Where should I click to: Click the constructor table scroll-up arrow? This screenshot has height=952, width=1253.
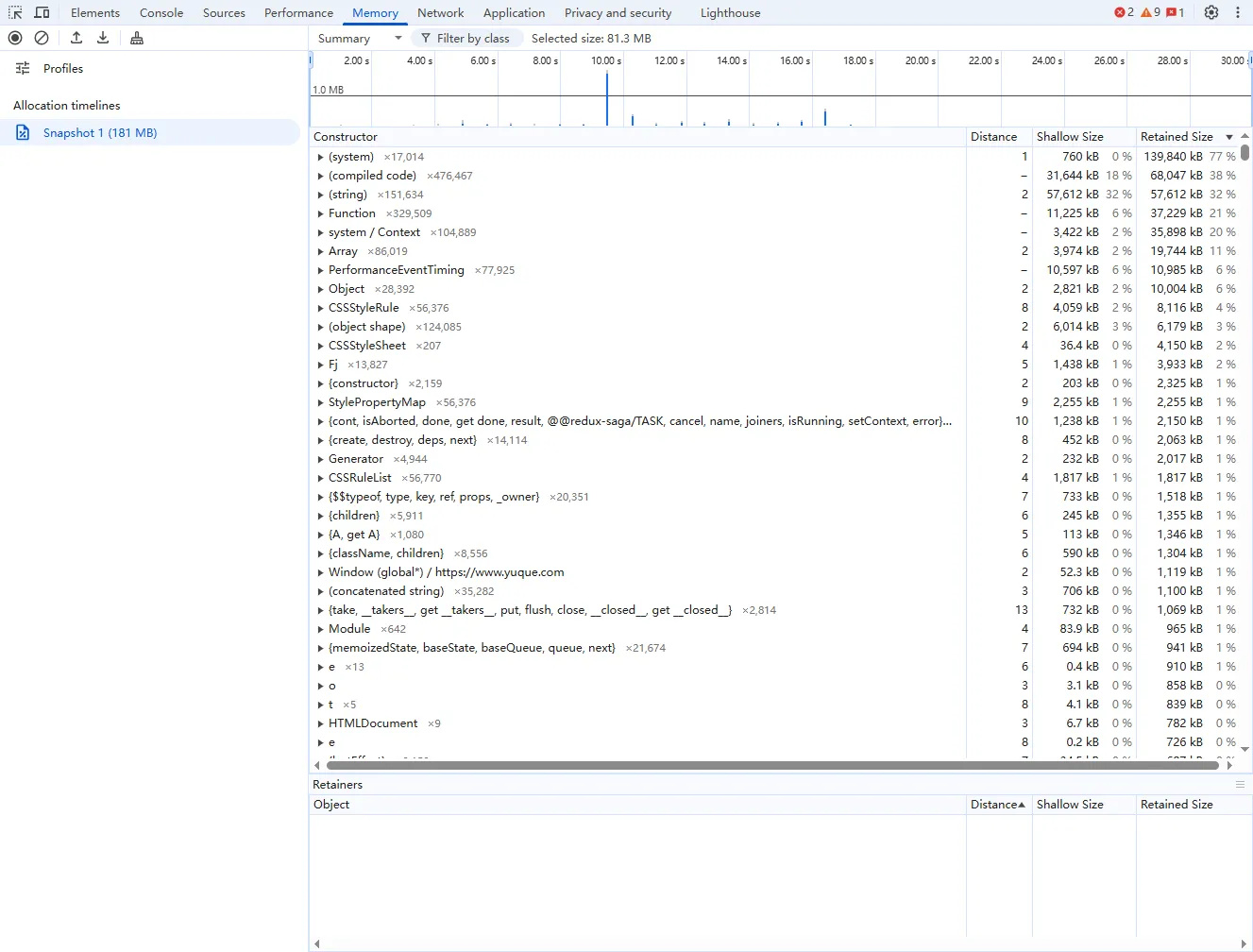[x=1245, y=137]
